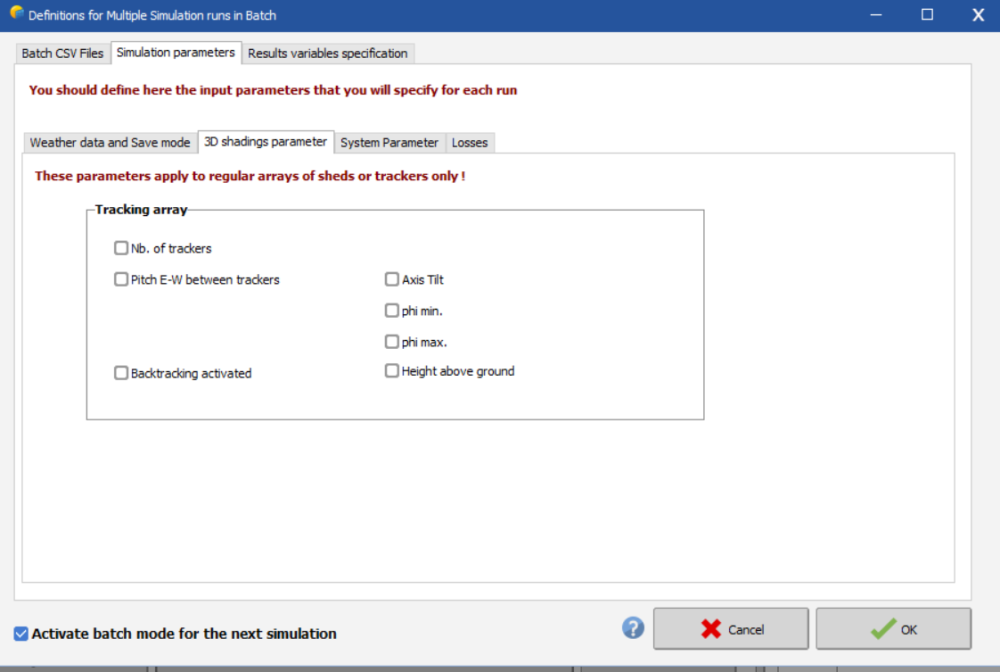The height and width of the screenshot is (672, 1000).
Task: Switch to the Batch CSV Files tab
Action: pyautogui.click(x=63, y=53)
